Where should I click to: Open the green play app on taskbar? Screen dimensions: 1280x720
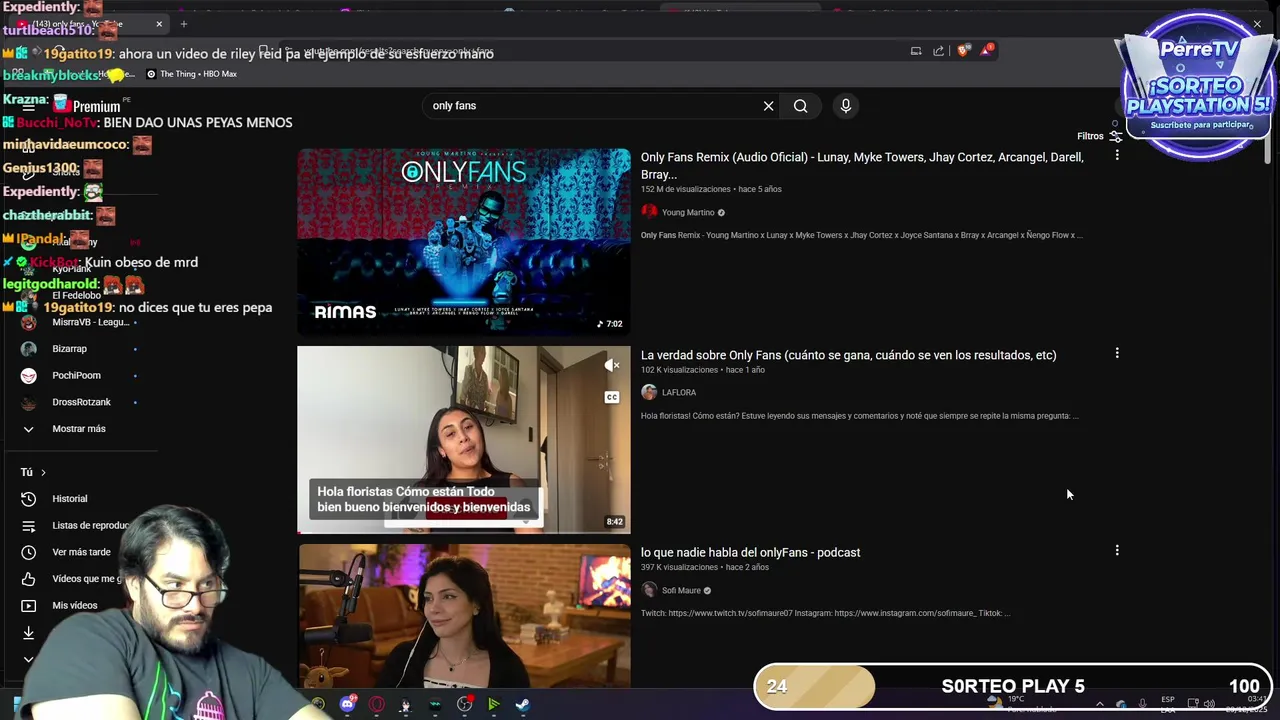494,704
